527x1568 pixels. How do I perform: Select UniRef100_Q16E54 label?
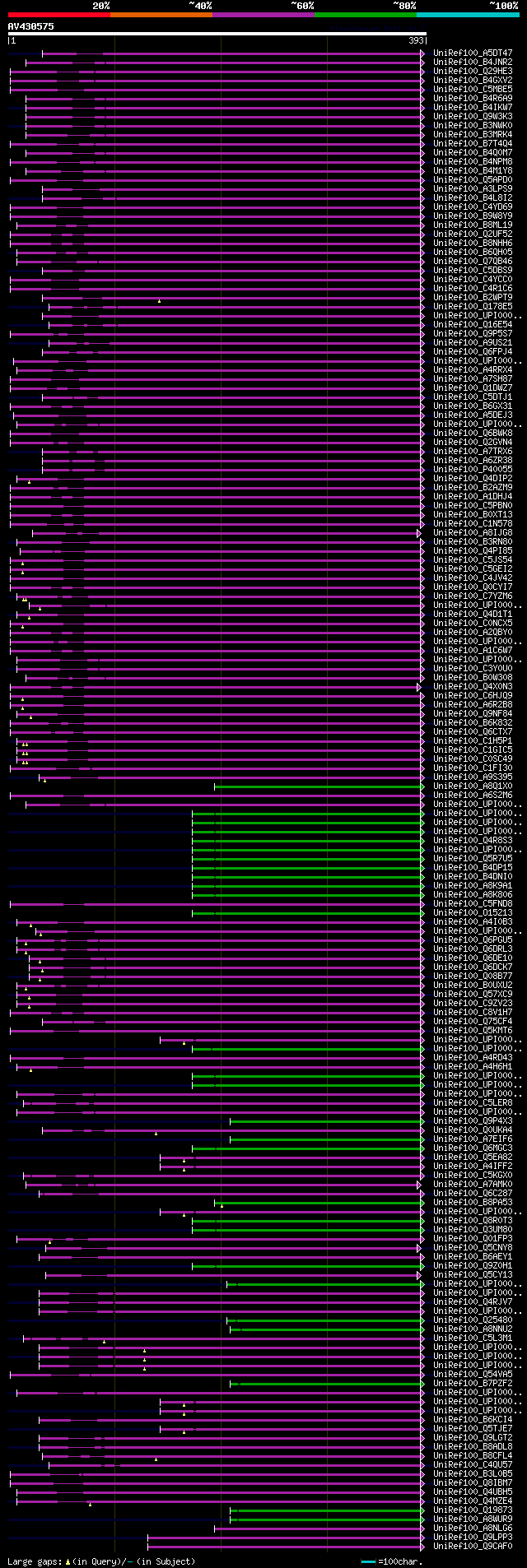(x=473, y=325)
